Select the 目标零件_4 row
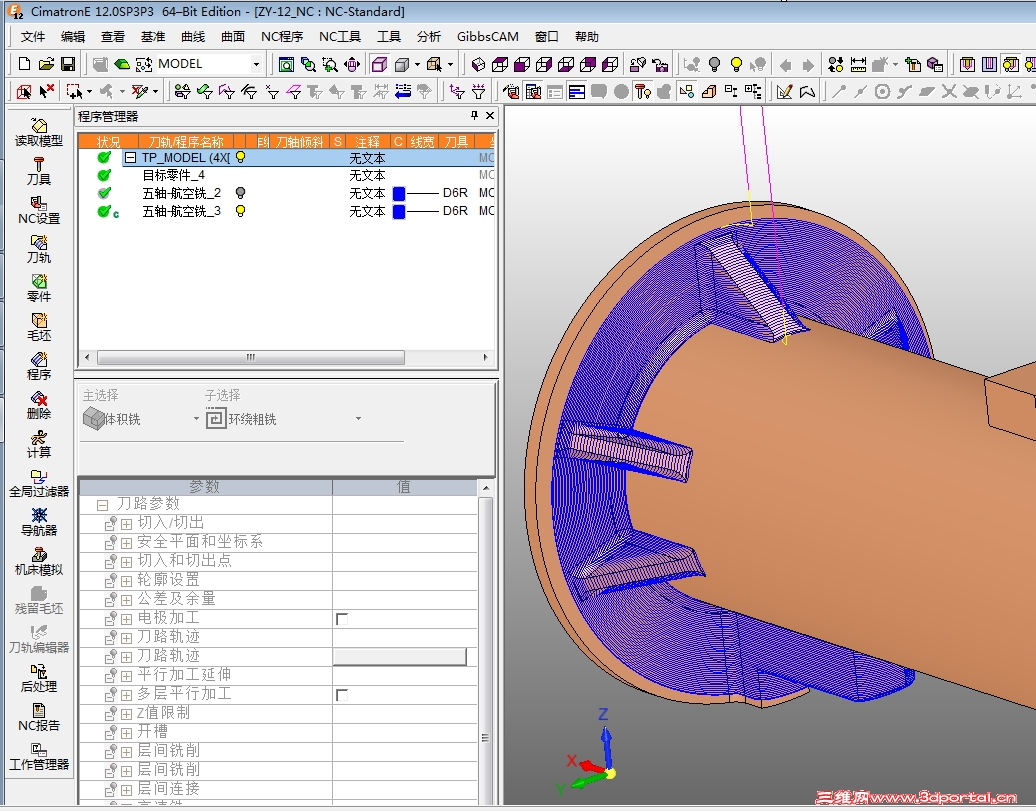 tap(286, 175)
